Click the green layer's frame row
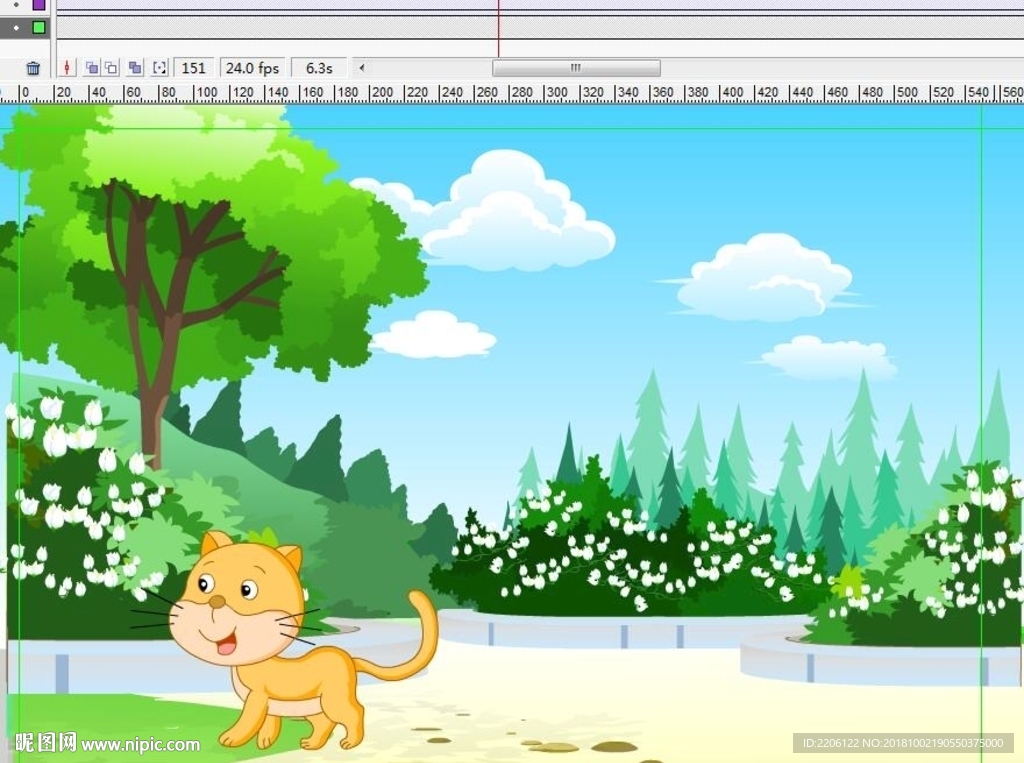 point(539,27)
